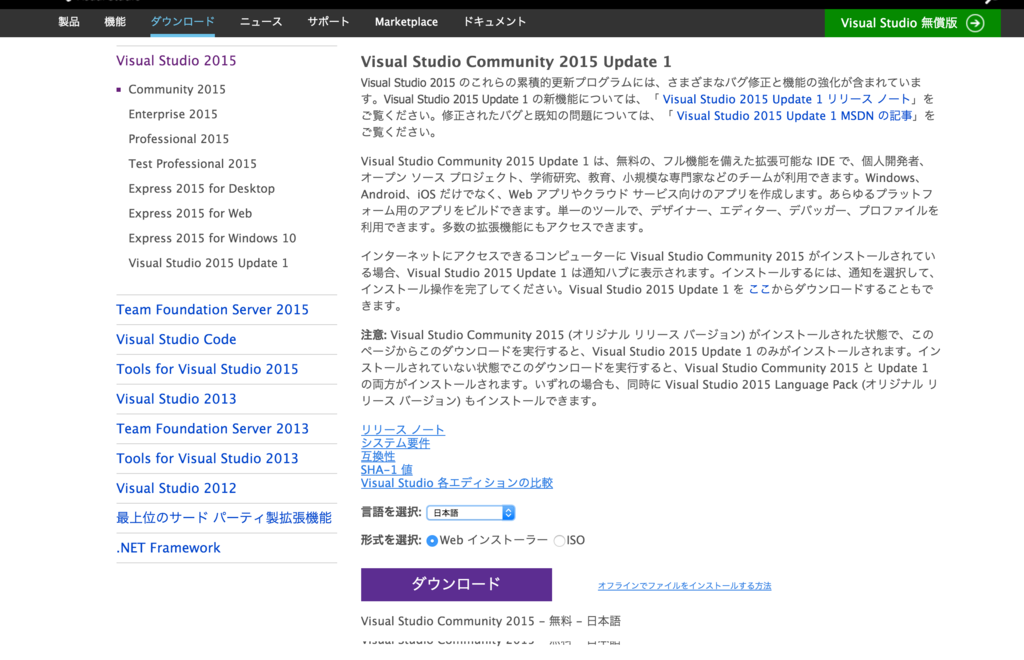Image resolution: width=1024 pixels, height=660 pixels.
Task: Open Tools for Visual Studio 2015 link
Action: 207,369
